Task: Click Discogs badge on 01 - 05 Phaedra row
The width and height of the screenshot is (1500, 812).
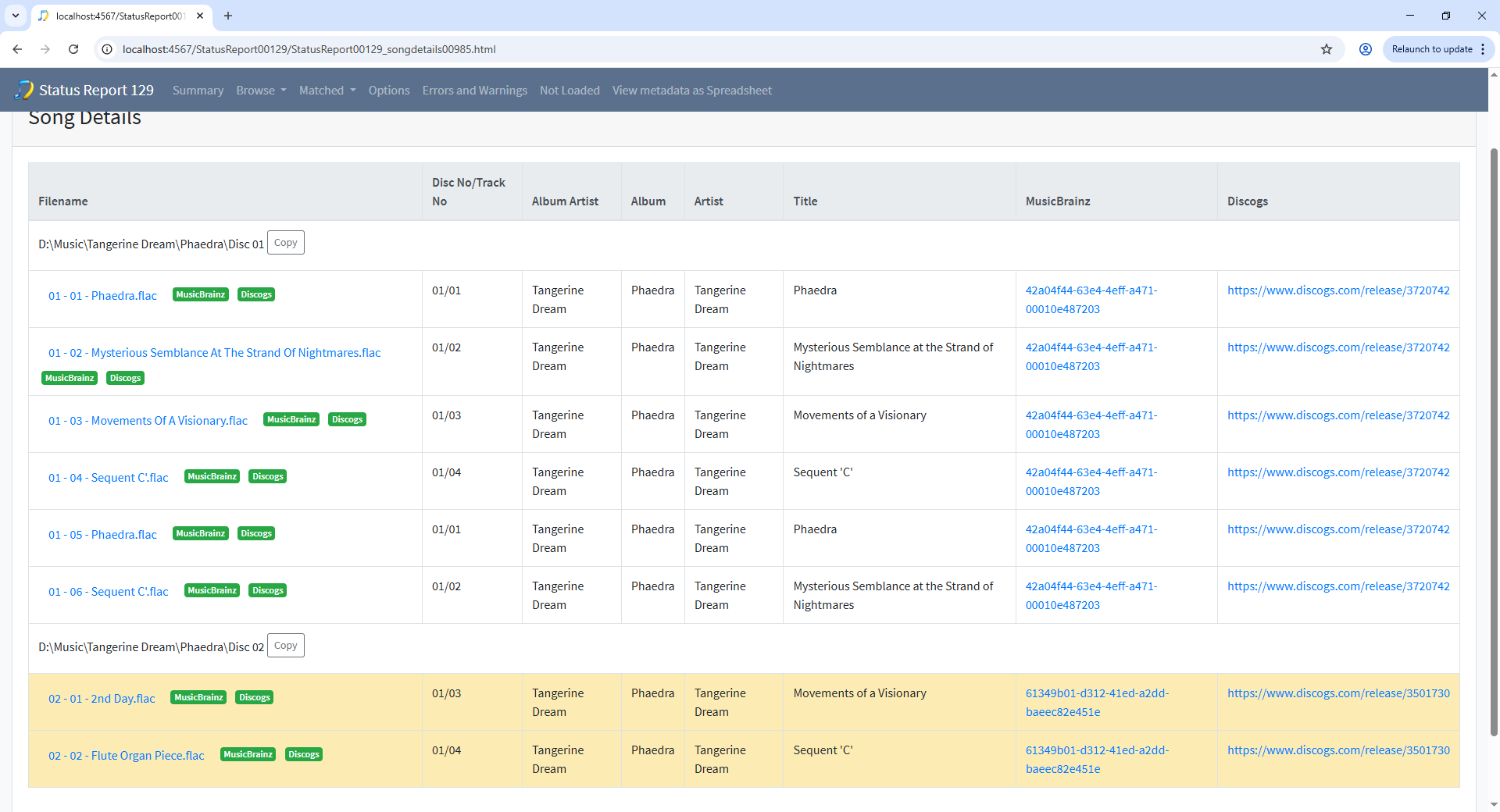Action: point(256,533)
